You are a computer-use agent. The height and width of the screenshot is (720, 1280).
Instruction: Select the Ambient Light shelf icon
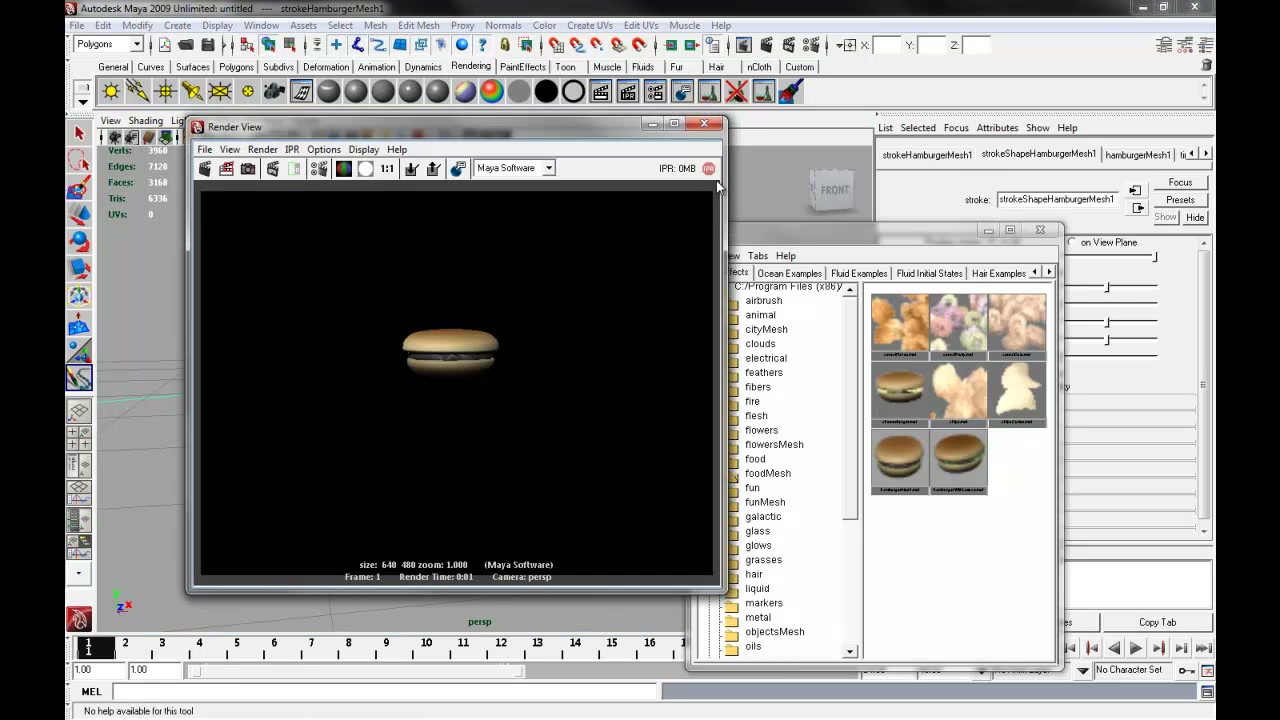click(x=111, y=92)
